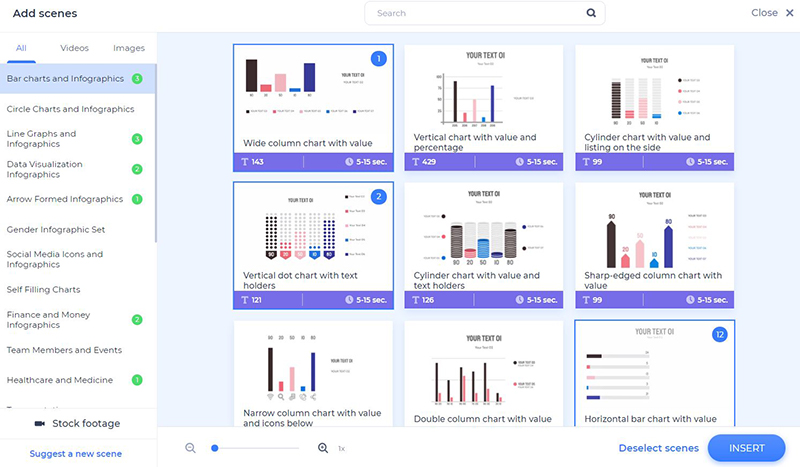Select the Cylinder chart with listing thumbnail
The image size is (800, 467).
[x=654, y=95]
